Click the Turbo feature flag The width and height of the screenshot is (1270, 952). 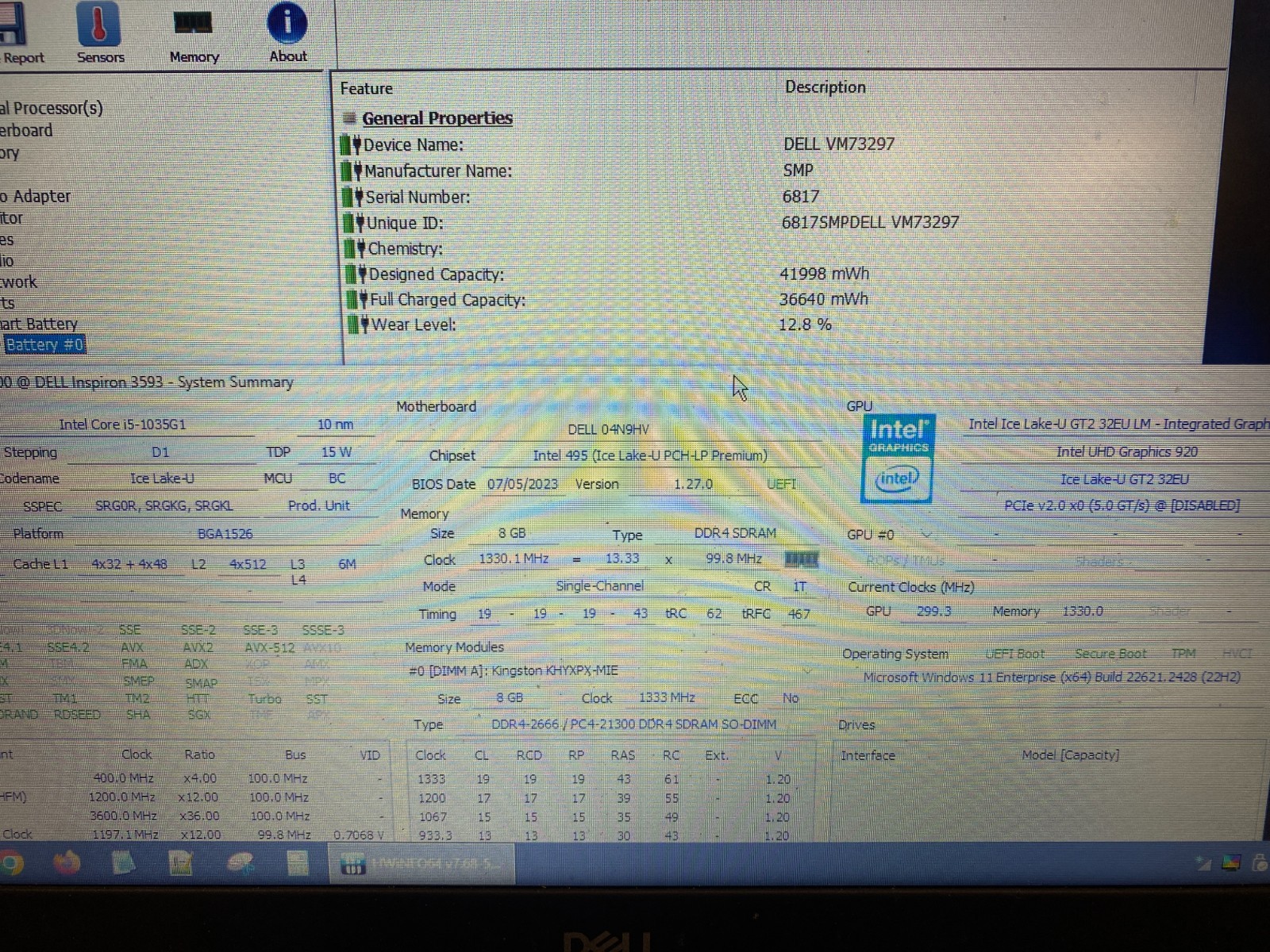coord(264,700)
